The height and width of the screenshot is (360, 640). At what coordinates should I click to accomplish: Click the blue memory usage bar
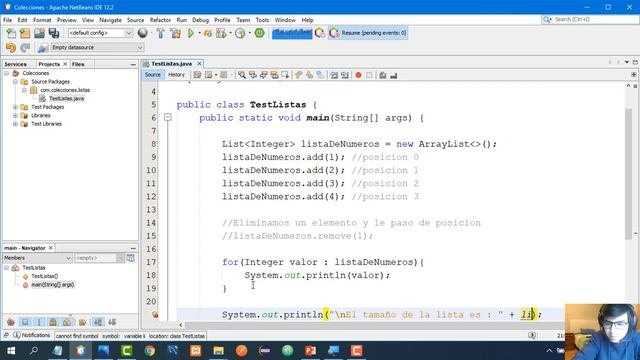point(292,33)
